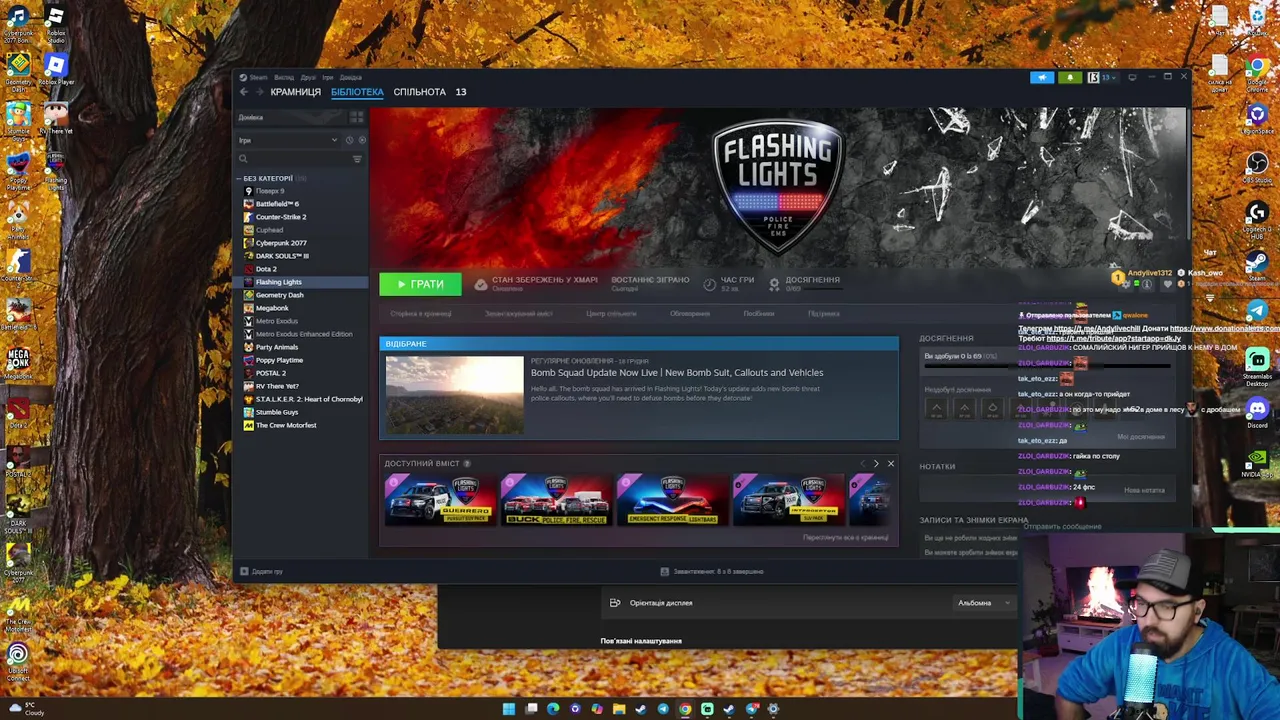The image size is (1280, 720).
Task: Click the Windows Start button on taskbar
Action: click(509, 709)
